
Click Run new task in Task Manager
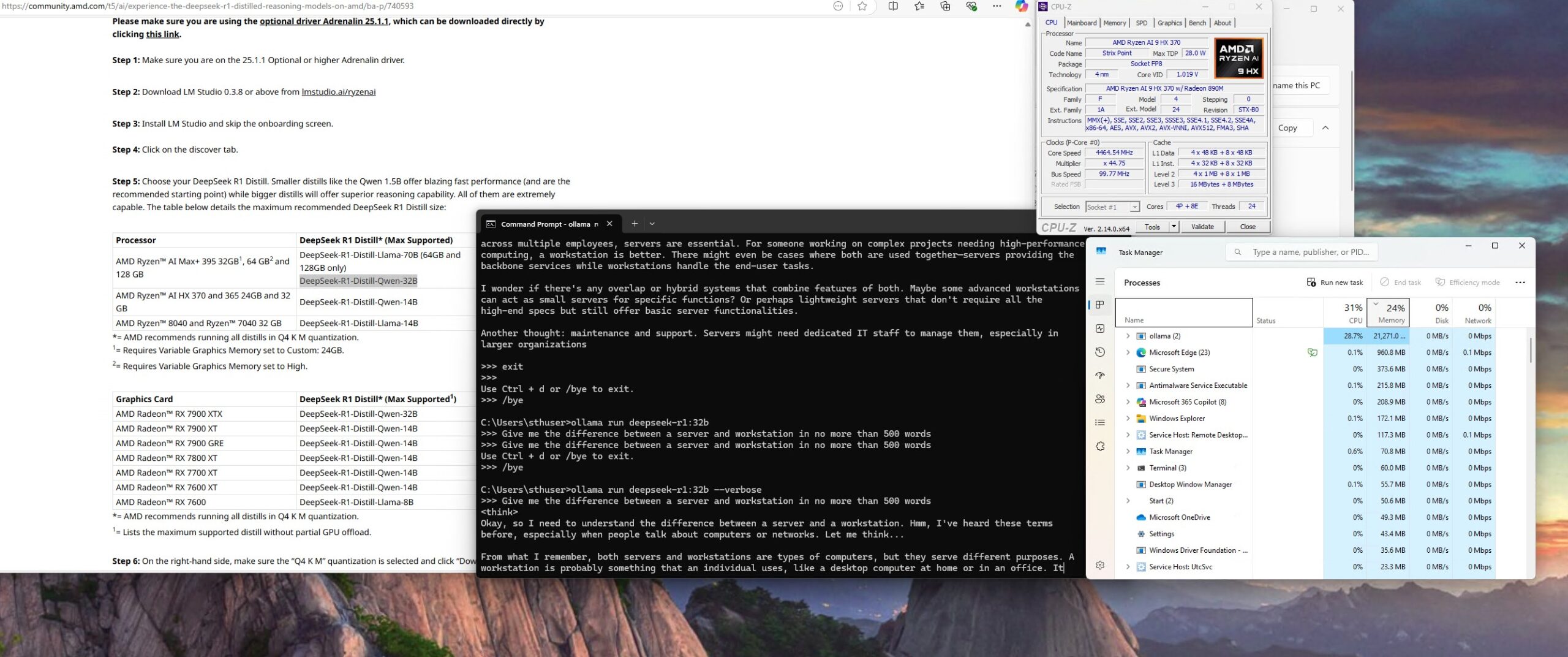click(1335, 283)
